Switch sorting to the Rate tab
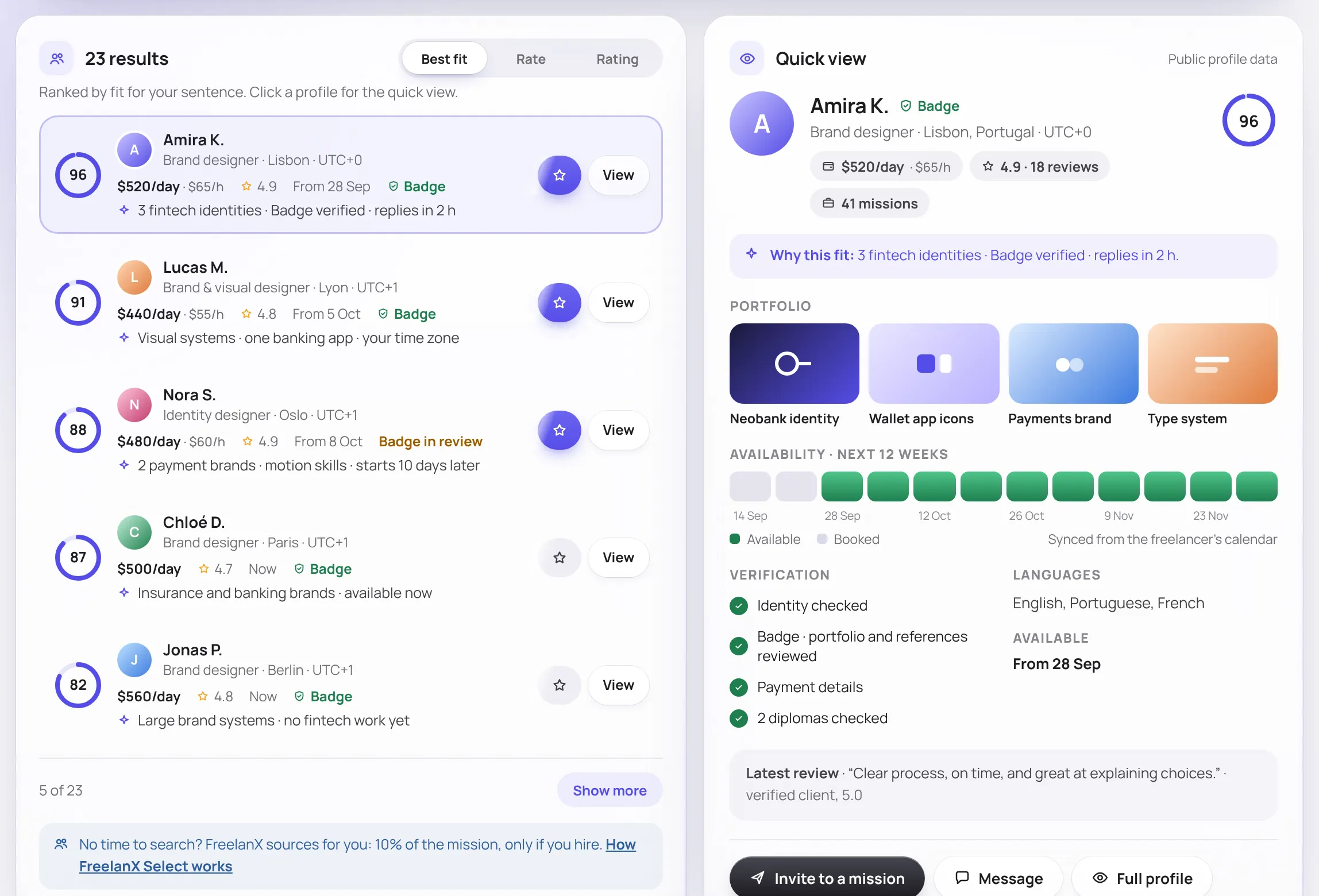This screenshot has height=896, width=1319. point(530,59)
